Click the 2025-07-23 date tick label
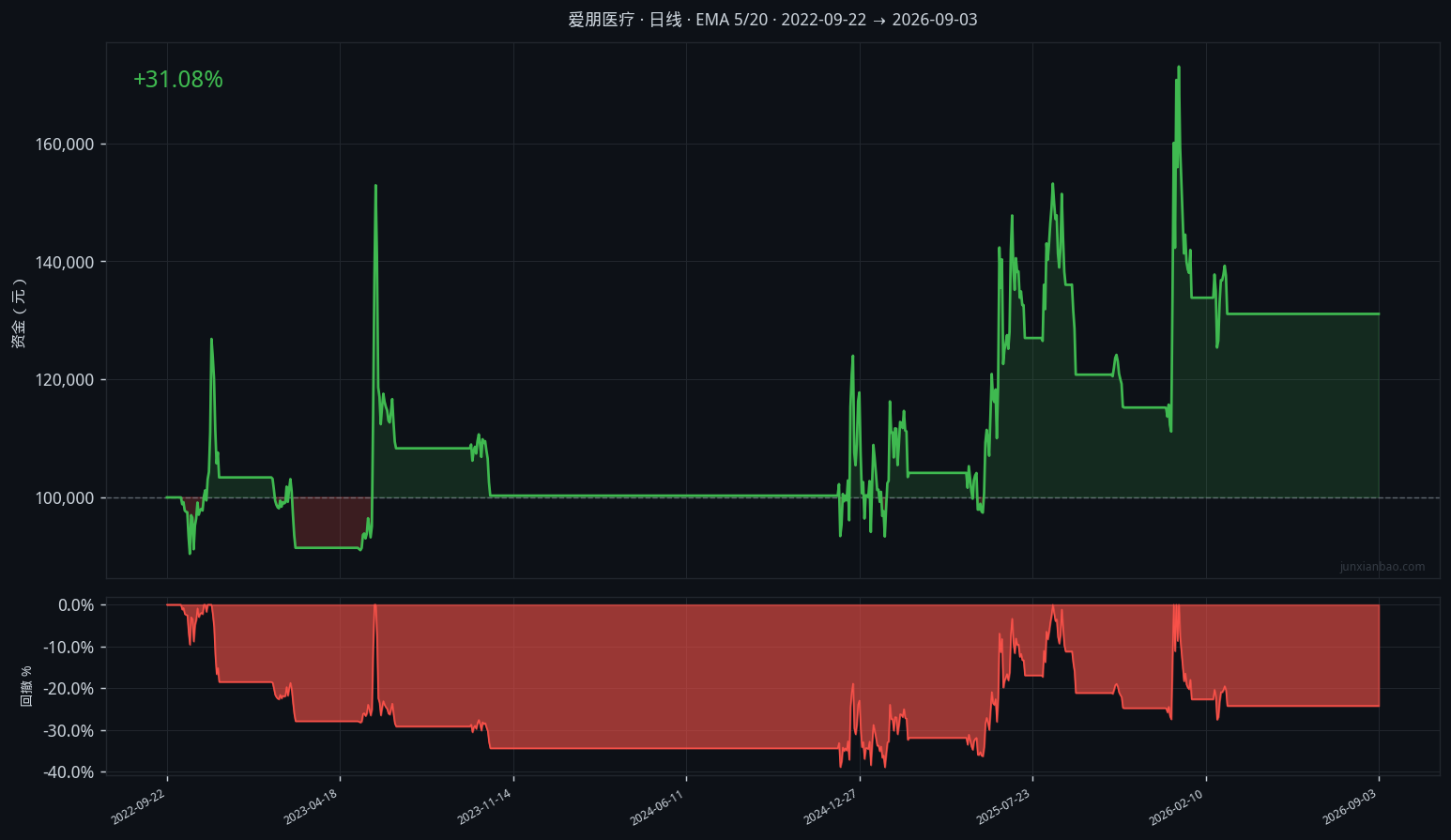 [x=1003, y=807]
